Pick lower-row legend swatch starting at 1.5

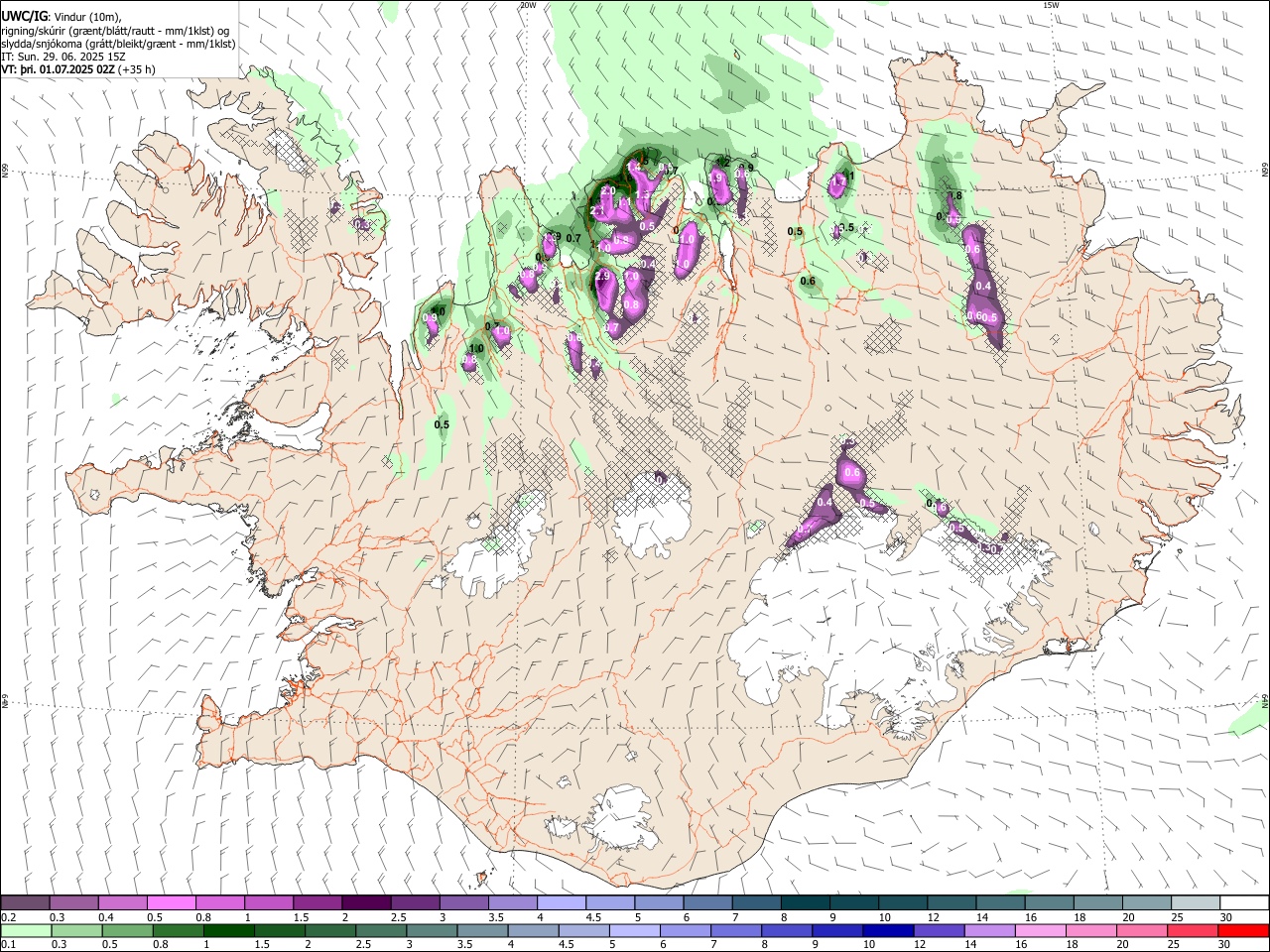pyautogui.click(x=279, y=930)
